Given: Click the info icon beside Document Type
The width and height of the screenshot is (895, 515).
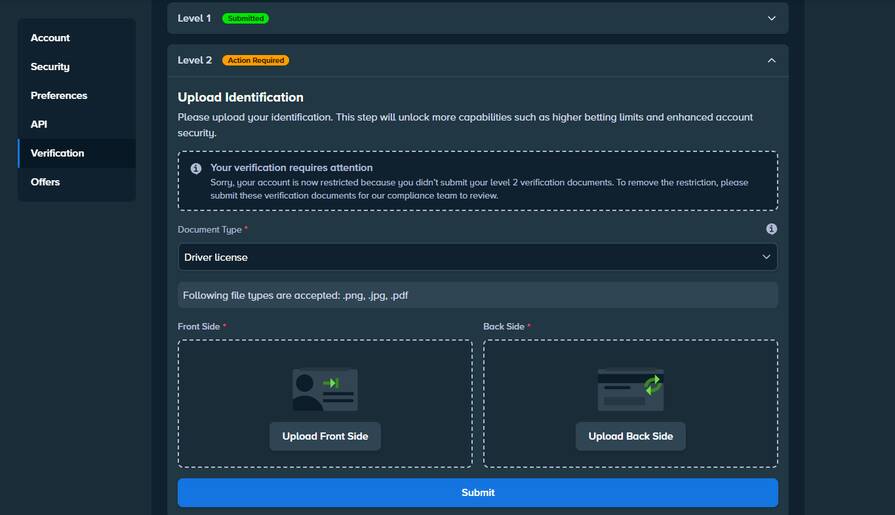Looking at the screenshot, I should [771, 229].
